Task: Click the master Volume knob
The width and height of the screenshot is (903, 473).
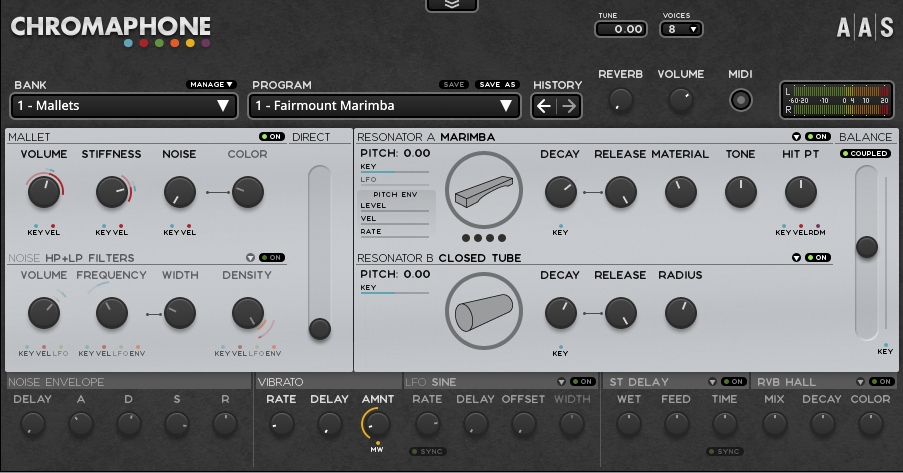Action: point(681,100)
